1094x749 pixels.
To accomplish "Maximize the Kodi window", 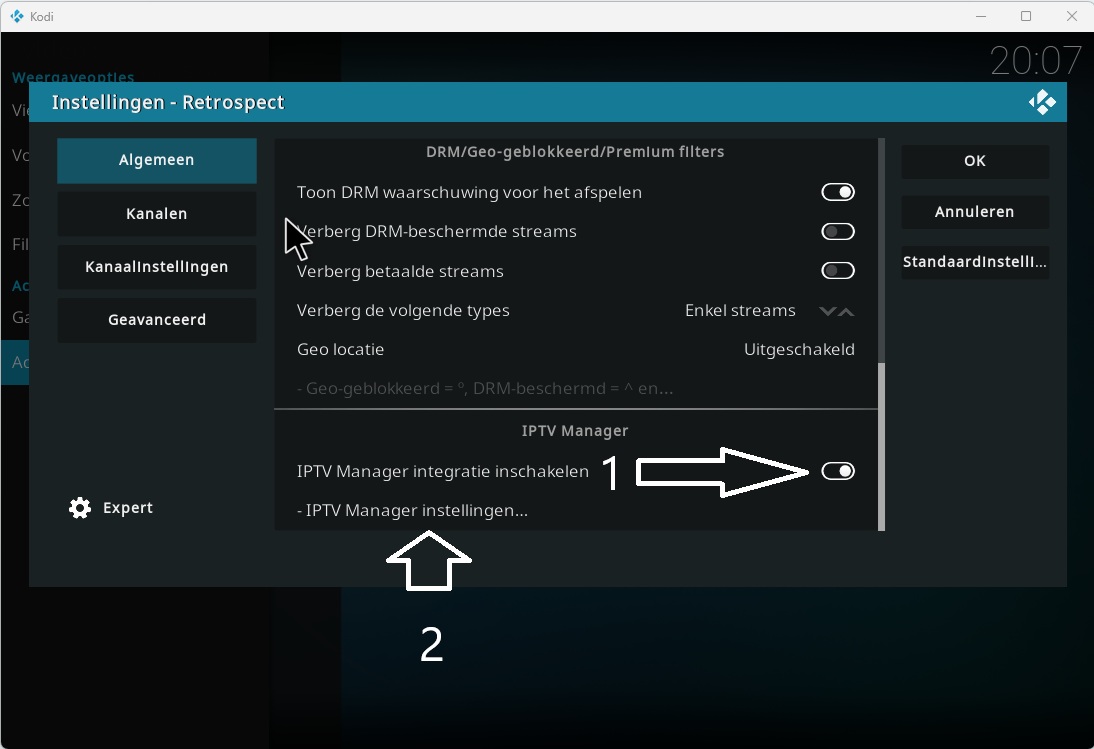I will (1026, 16).
